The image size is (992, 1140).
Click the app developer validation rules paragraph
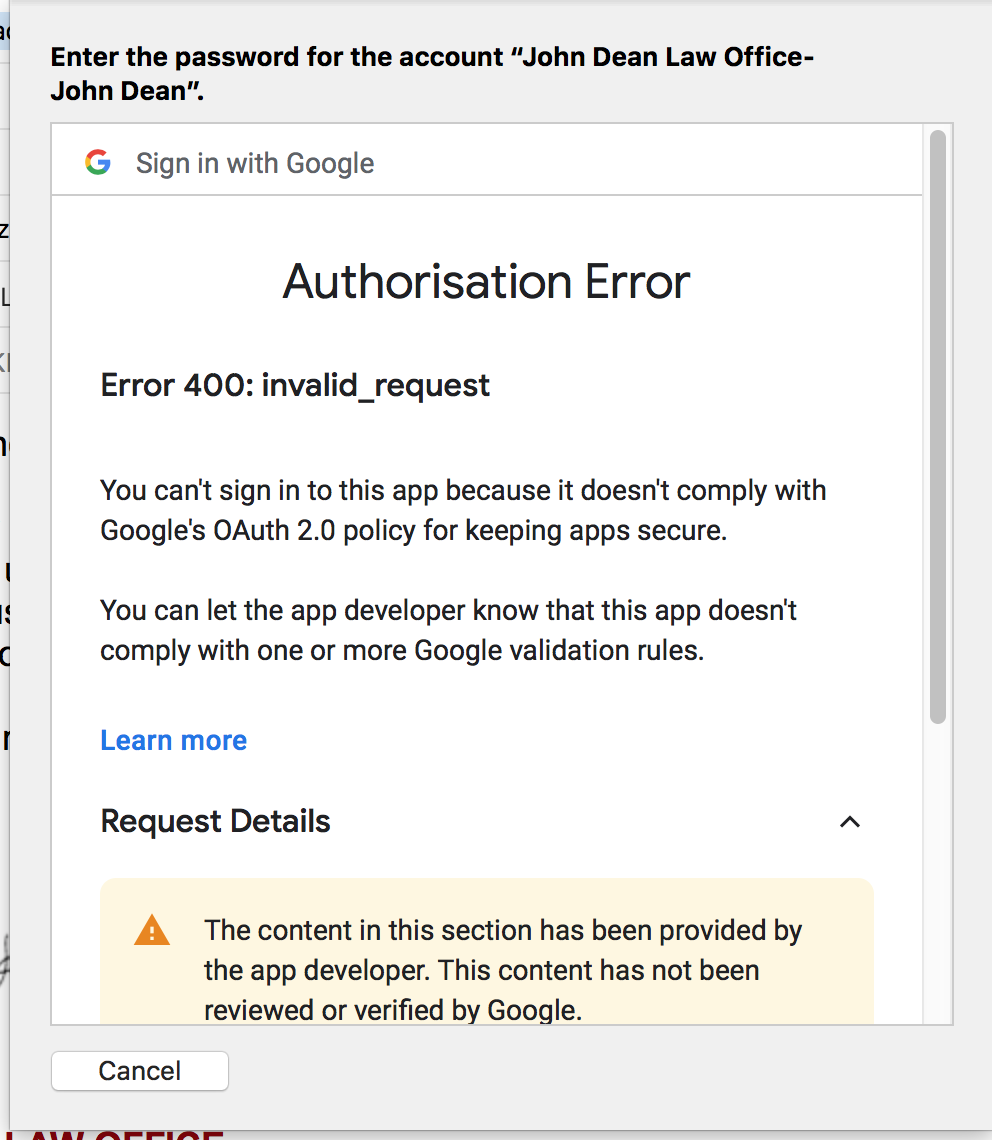pos(448,630)
